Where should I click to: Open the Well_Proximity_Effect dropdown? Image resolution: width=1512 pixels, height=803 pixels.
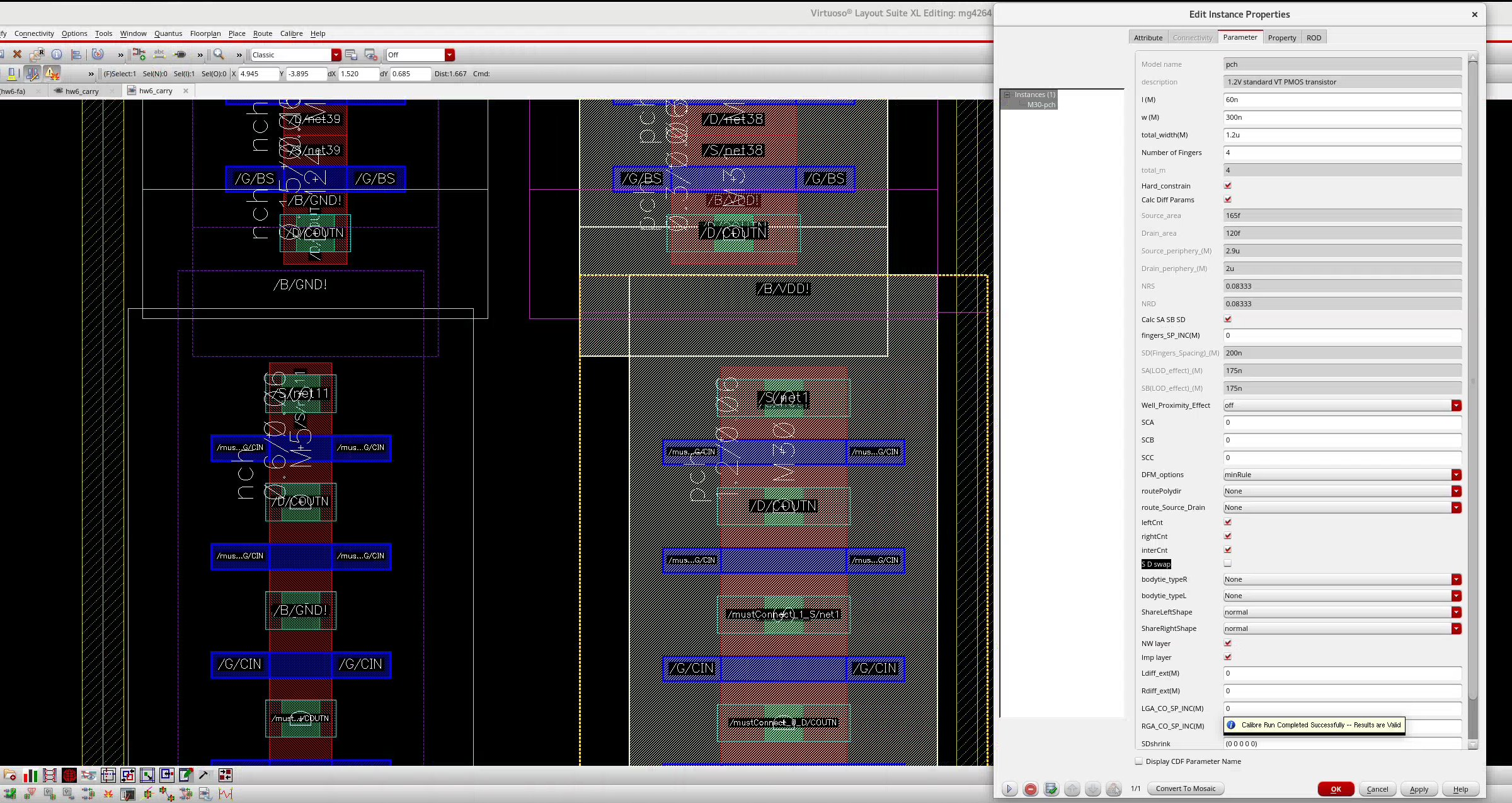pos(1456,405)
